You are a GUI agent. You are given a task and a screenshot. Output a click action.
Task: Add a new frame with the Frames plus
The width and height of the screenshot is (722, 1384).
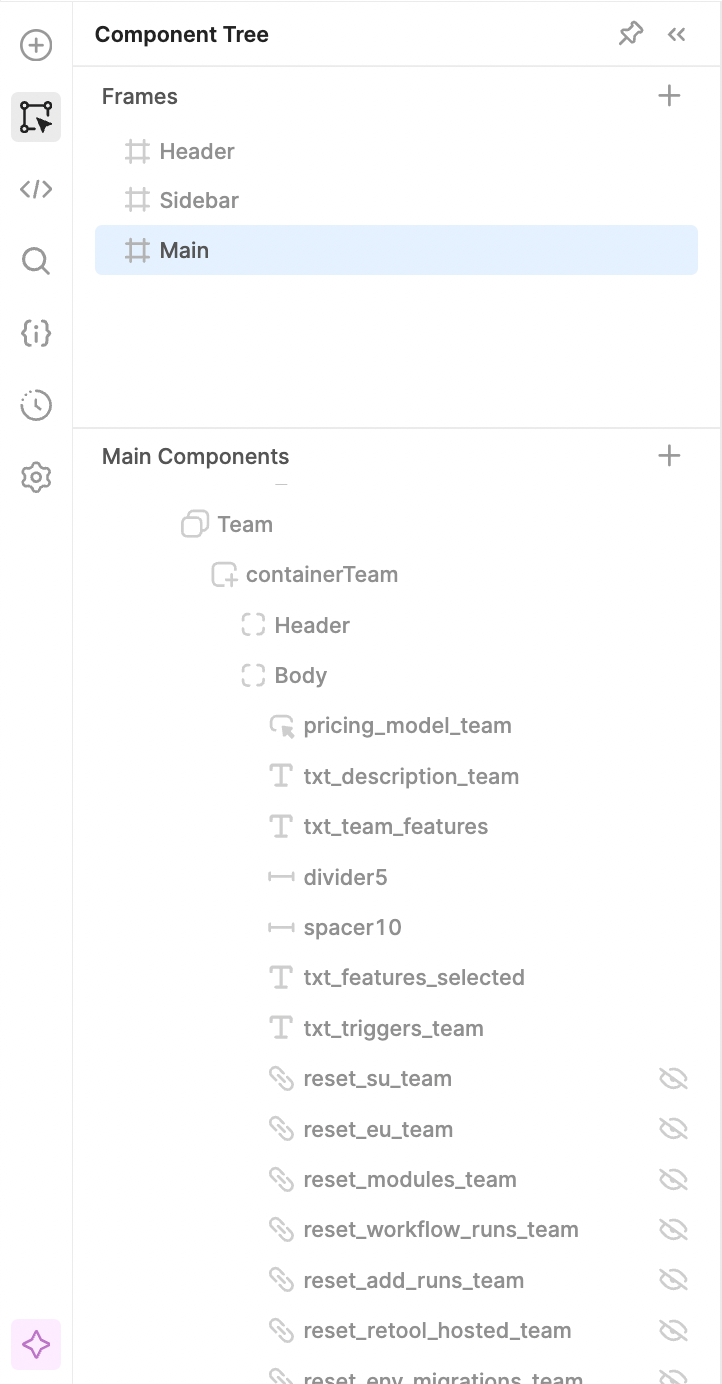669,96
